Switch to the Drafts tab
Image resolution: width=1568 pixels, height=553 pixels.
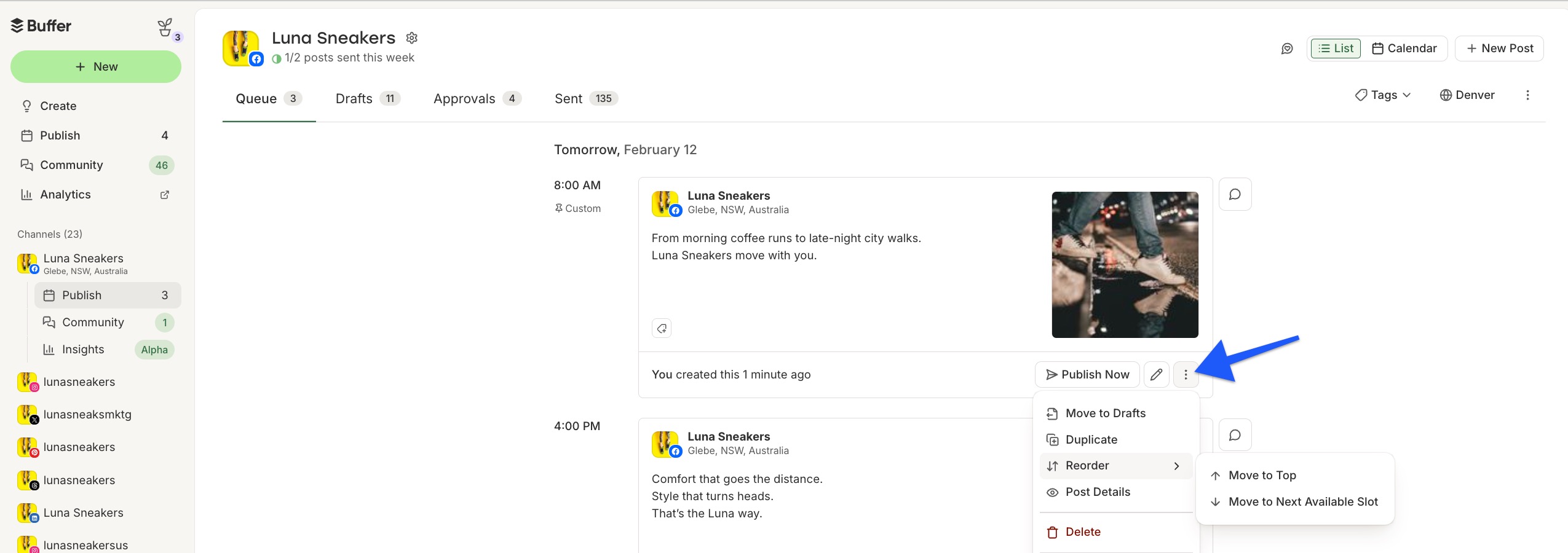354,98
